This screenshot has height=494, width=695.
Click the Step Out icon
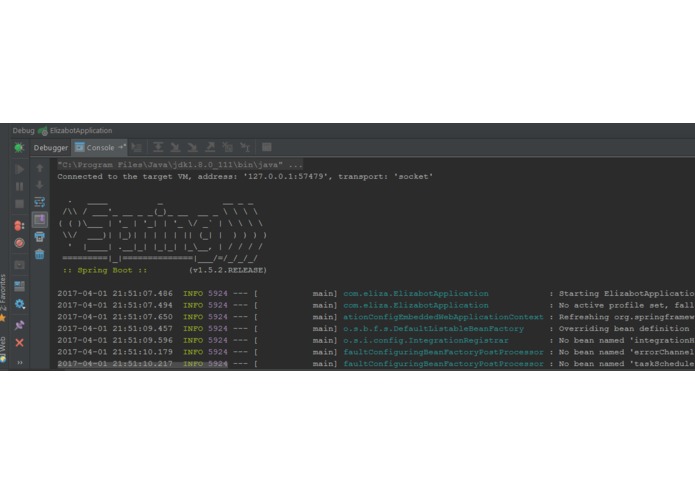pyautogui.click(x=210, y=147)
